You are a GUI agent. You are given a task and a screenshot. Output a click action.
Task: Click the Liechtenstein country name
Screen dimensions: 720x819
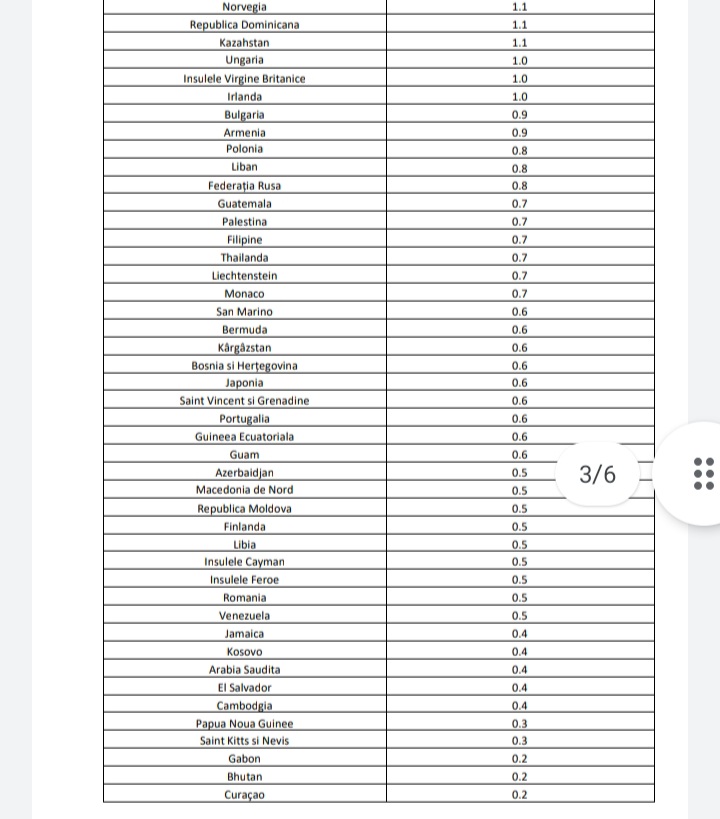pos(245,276)
